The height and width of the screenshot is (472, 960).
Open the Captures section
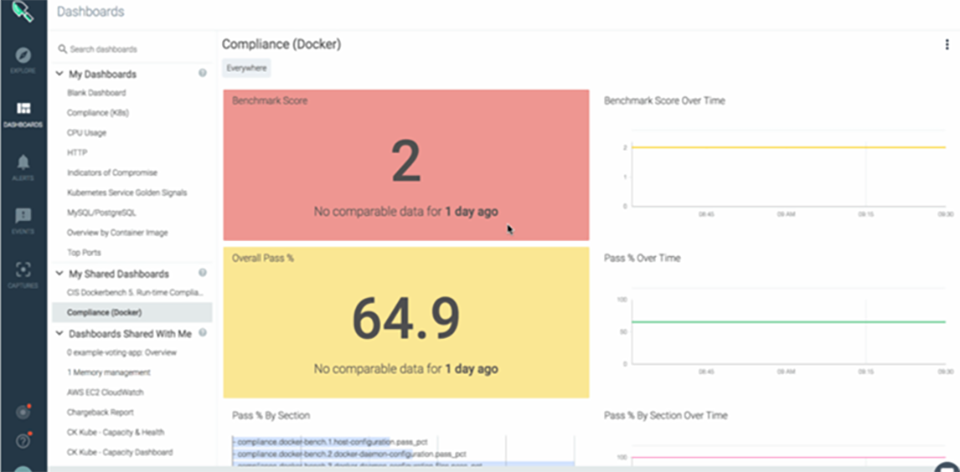pyautogui.click(x=23, y=274)
